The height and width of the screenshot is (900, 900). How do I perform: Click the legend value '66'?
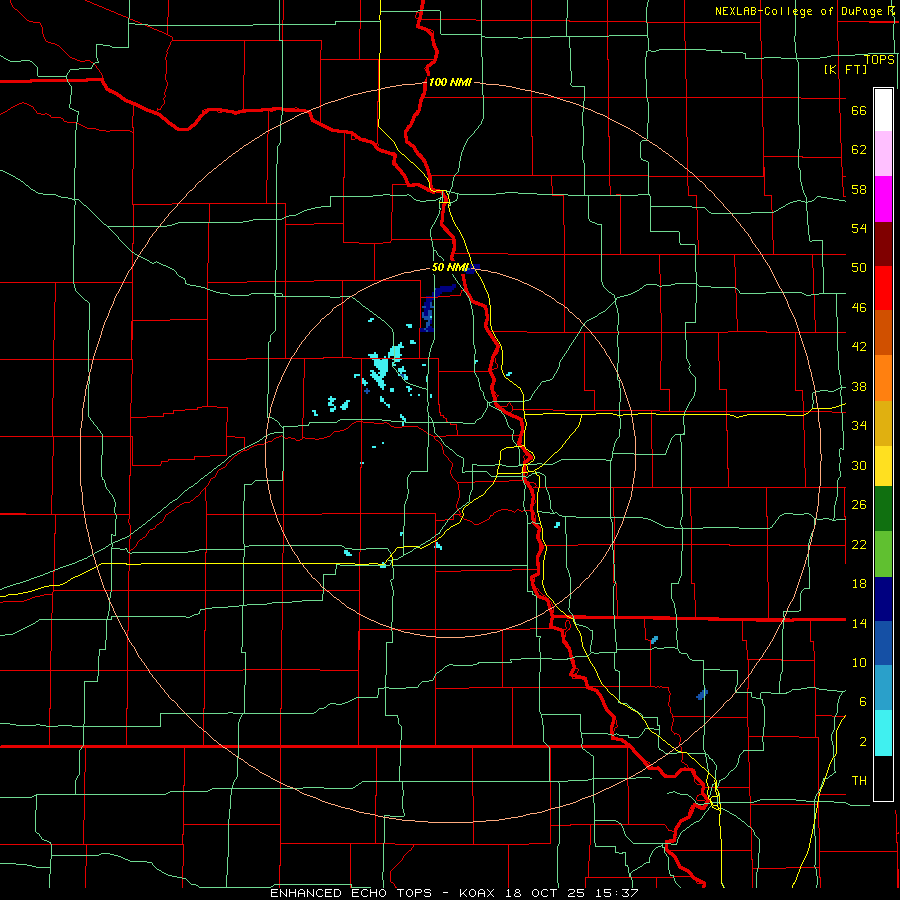pos(859,110)
